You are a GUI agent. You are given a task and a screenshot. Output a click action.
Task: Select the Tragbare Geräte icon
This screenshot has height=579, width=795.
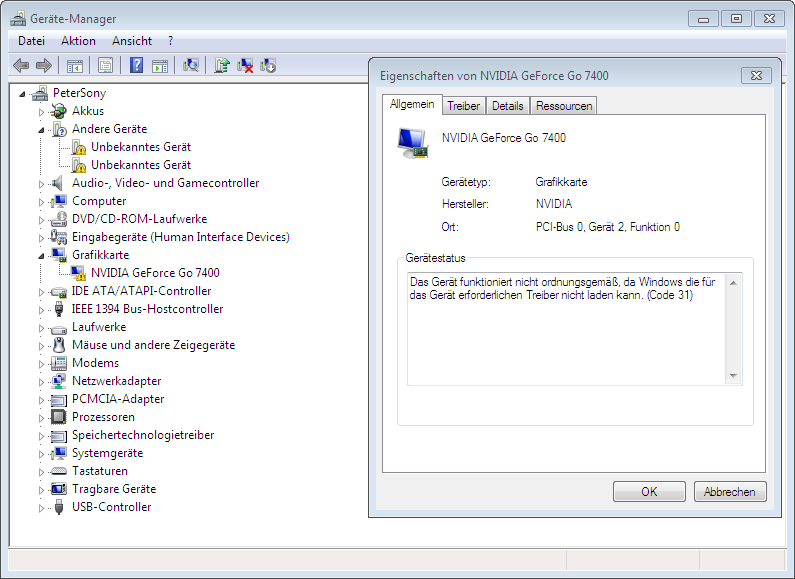[59, 489]
